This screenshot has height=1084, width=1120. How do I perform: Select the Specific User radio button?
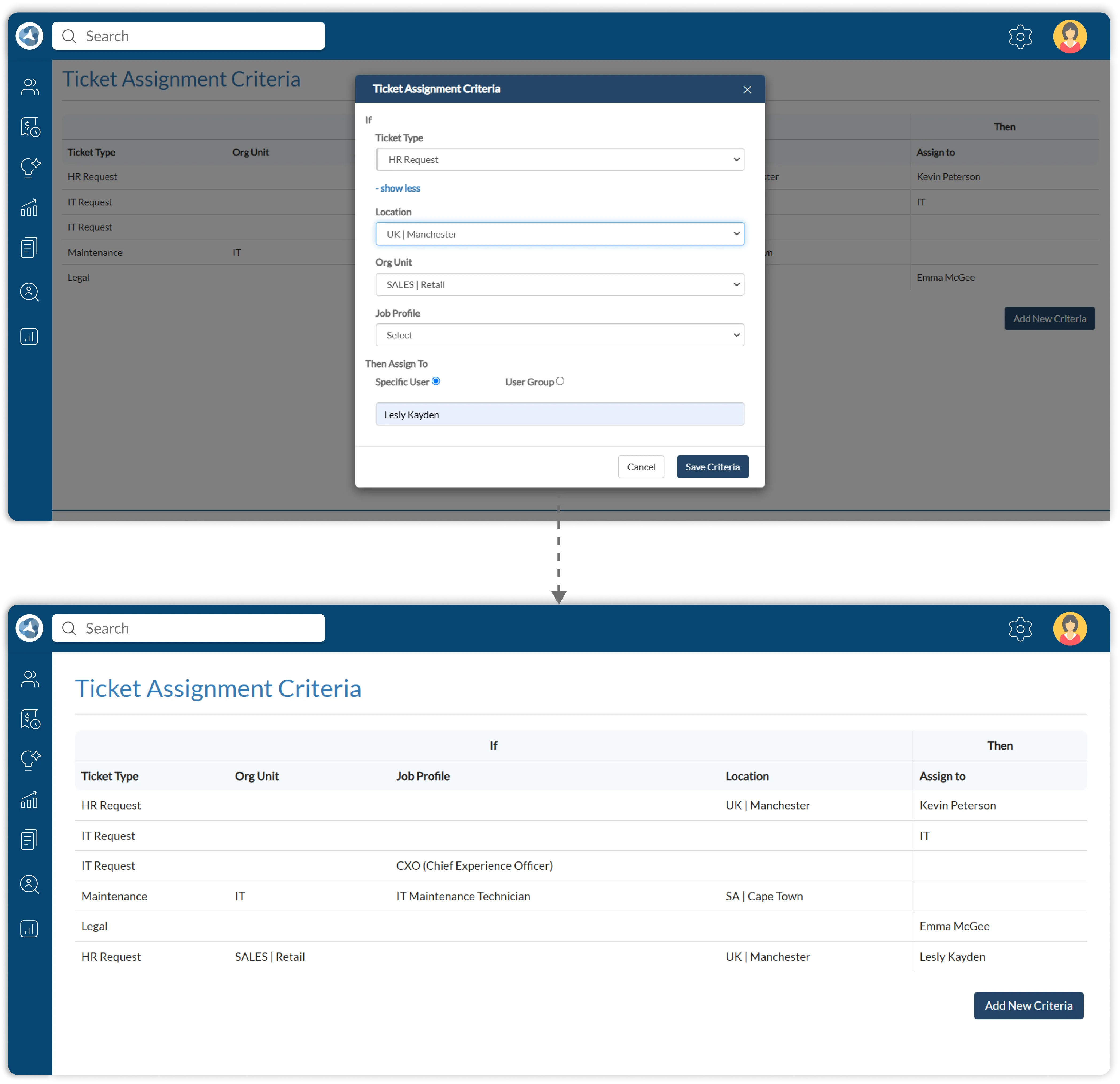click(436, 381)
